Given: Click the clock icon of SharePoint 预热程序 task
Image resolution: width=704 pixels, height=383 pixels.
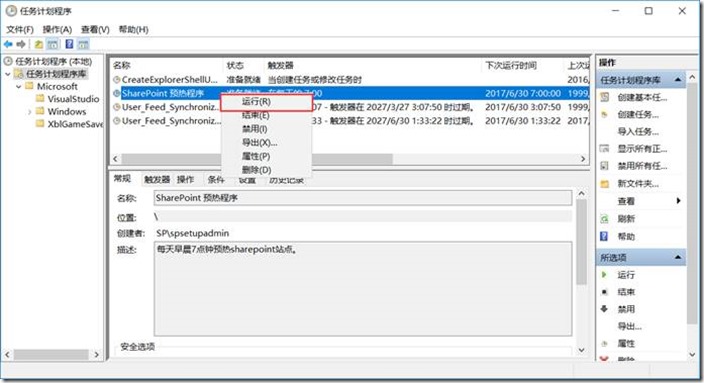Looking at the screenshot, I should click(117, 93).
